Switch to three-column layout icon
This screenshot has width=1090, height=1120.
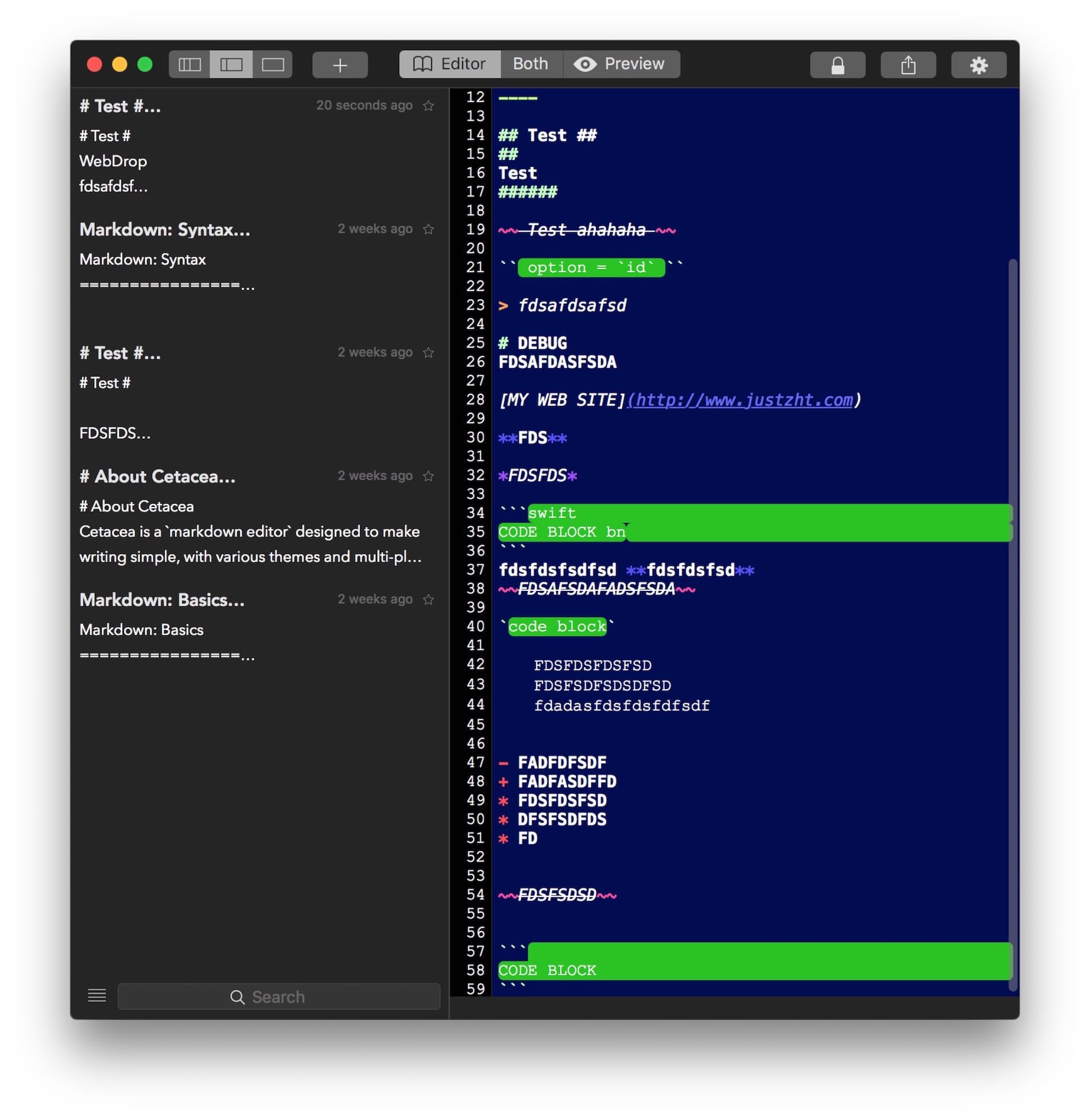tap(190, 64)
